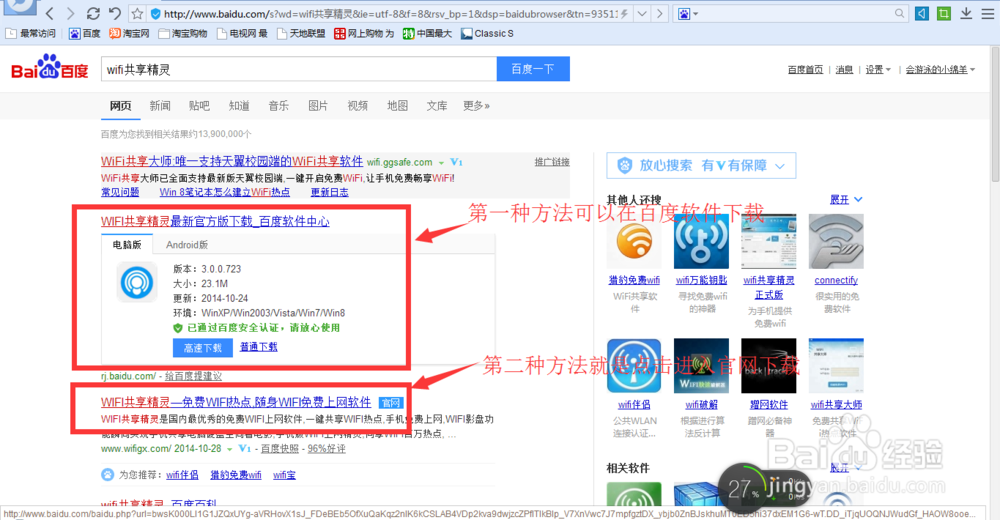Open the 百度 bookmark in bookmarks bar
The width and height of the screenshot is (1000, 520).
[84, 33]
